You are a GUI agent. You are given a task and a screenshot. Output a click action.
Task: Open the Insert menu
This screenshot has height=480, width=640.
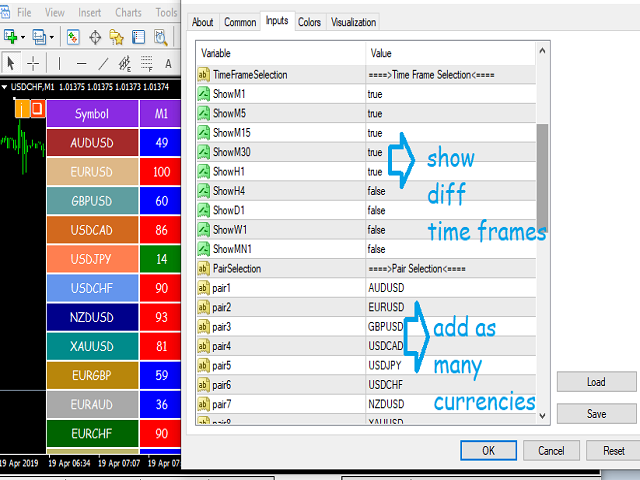89,13
